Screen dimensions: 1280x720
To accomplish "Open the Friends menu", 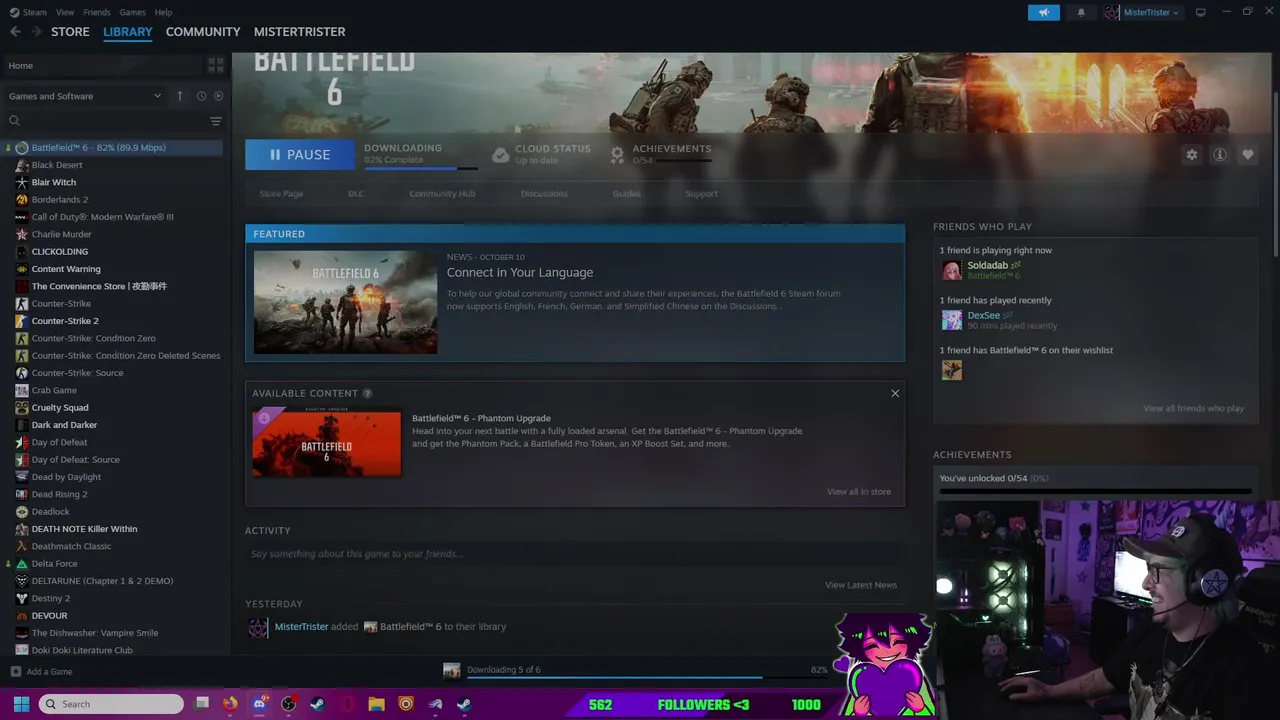I will (97, 12).
